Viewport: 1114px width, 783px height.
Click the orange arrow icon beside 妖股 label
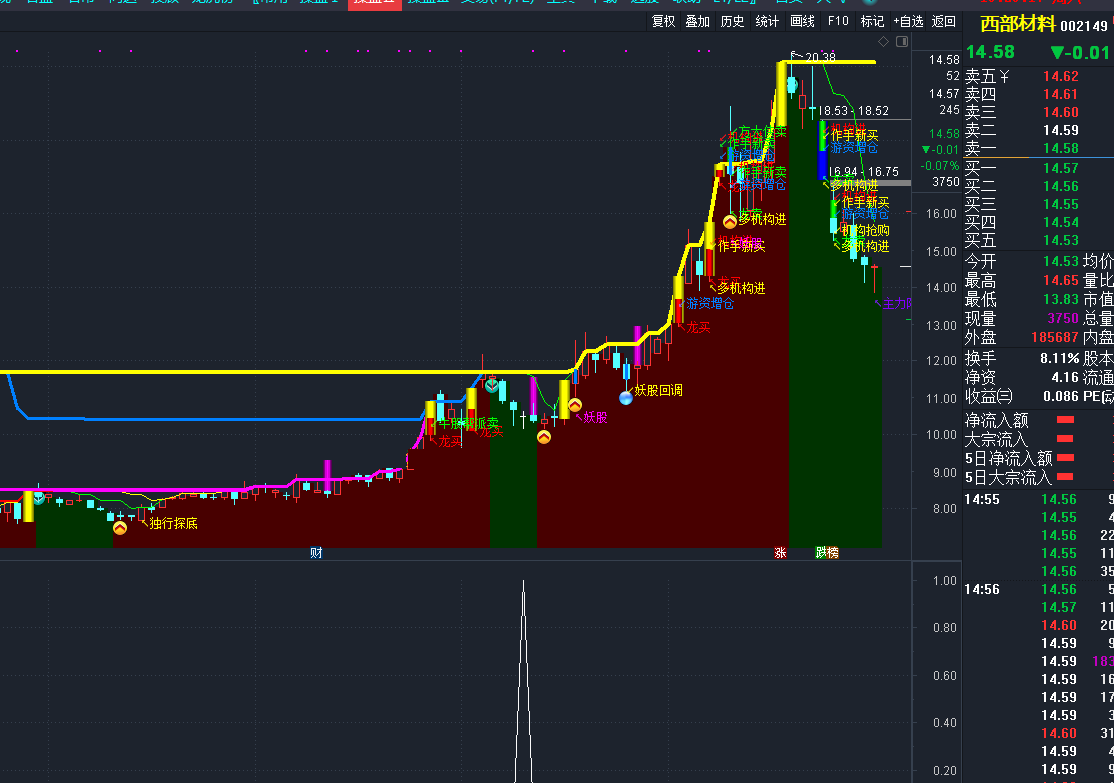[575, 405]
